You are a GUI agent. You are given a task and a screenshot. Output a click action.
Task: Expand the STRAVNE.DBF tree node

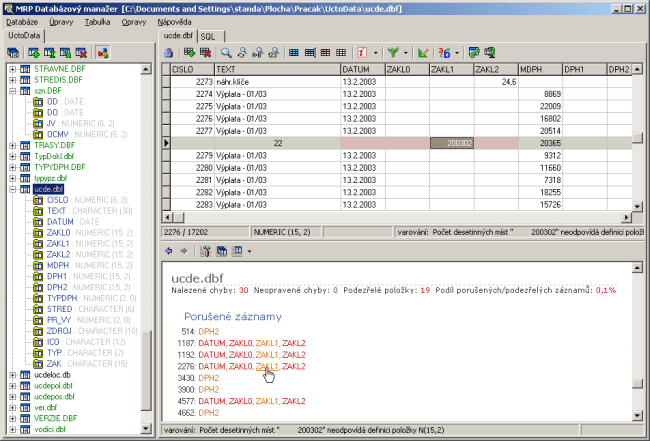pyautogui.click(x=12, y=69)
